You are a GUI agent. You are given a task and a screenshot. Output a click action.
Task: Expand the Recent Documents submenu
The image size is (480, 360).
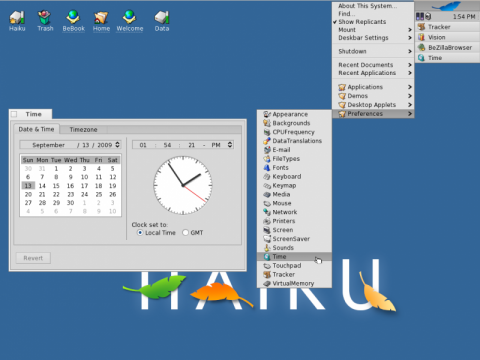(373, 65)
